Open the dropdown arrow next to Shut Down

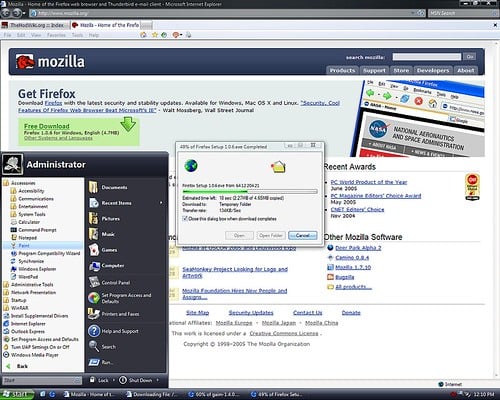click(x=157, y=380)
